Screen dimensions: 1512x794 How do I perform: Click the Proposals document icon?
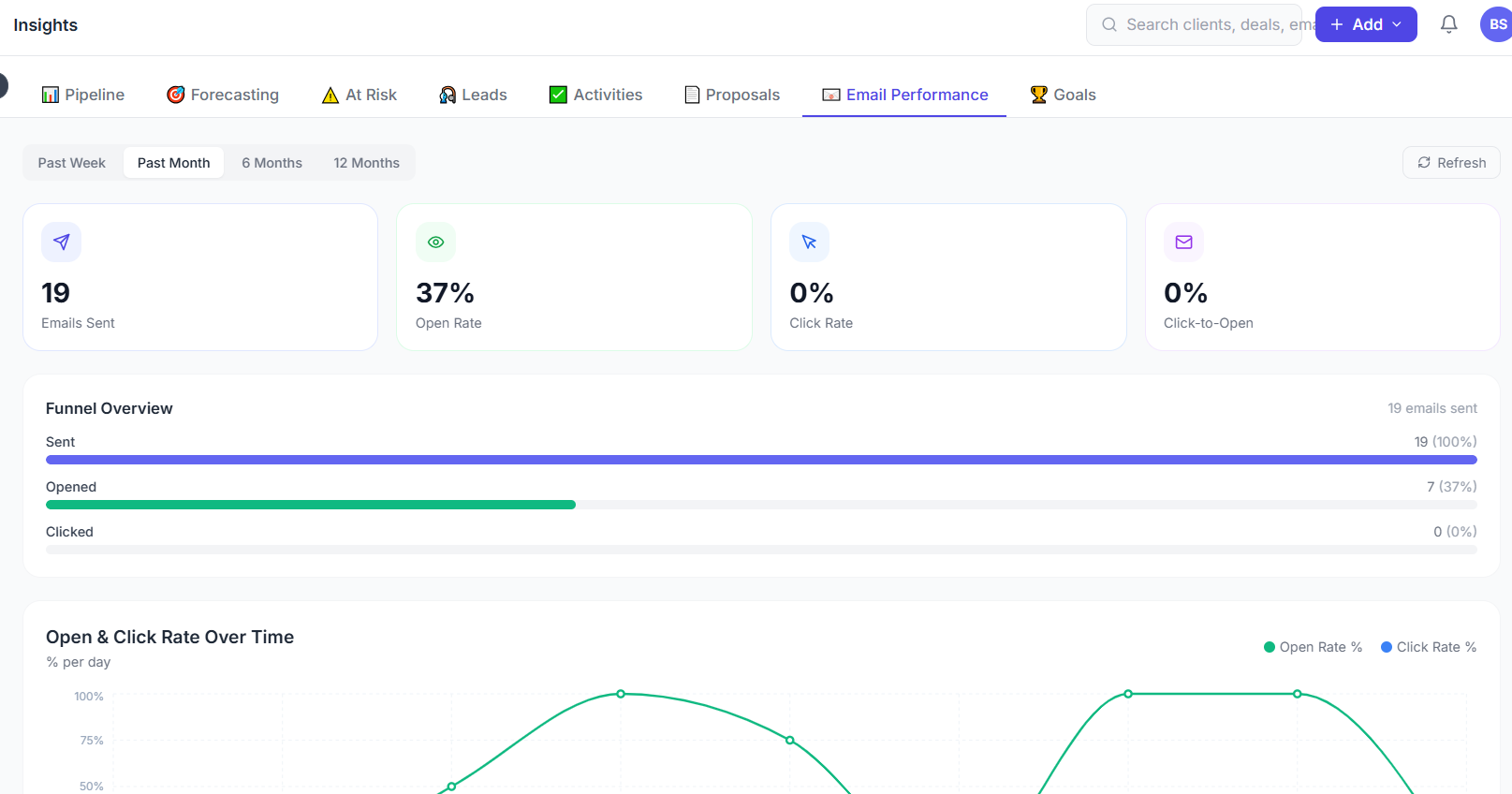click(692, 95)
